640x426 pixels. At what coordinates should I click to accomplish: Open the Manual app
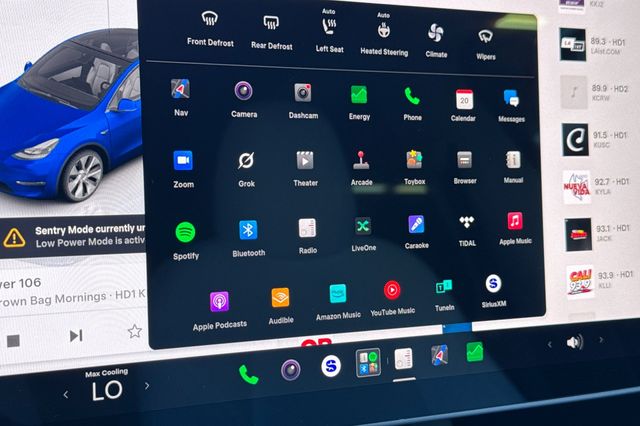click(x=513, y=160)
